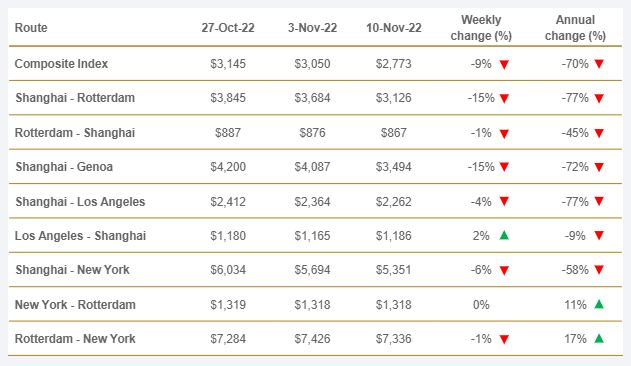Click the red down arrow for Composite Index weekly change
This screenshot has height=366, width=631.
(504, 64)
